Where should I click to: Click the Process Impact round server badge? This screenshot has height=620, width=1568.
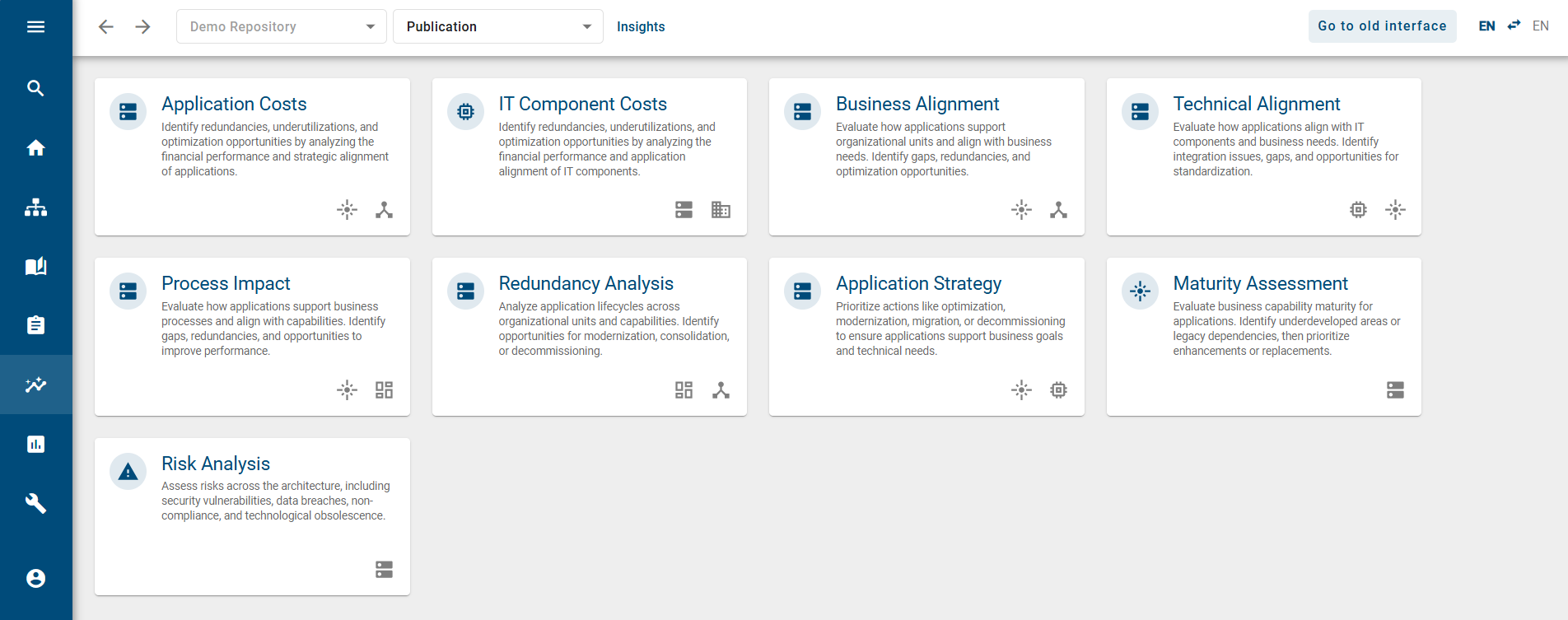[128, 291]
